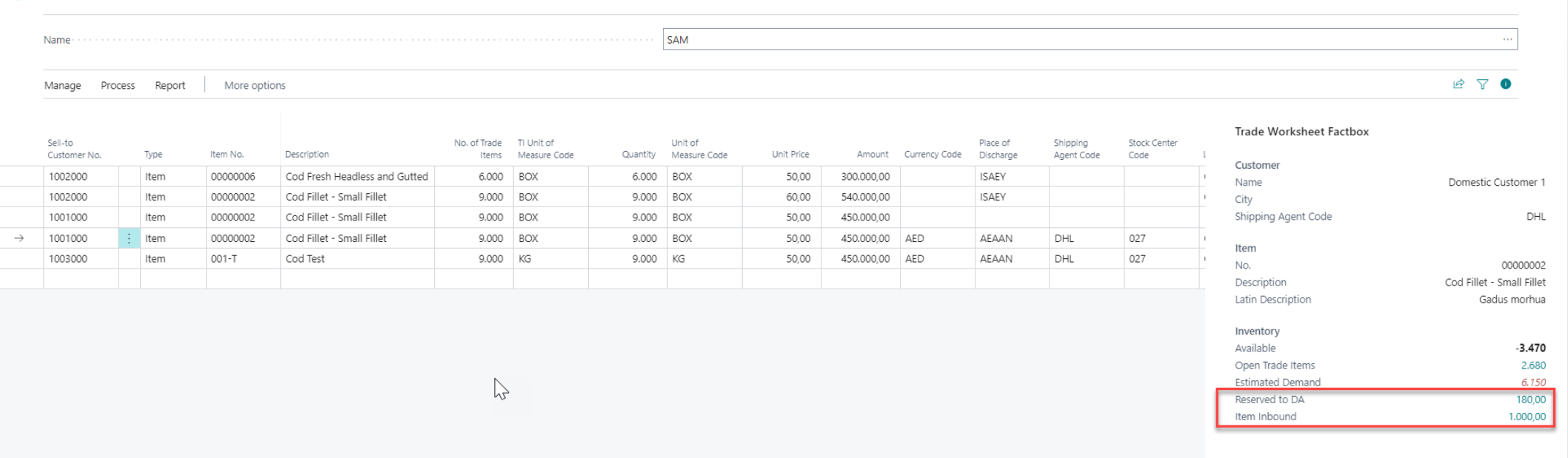Screen dimensions: 1568x458
Task: Open the Estimated Demand value 6.150
Action: 1532,383
